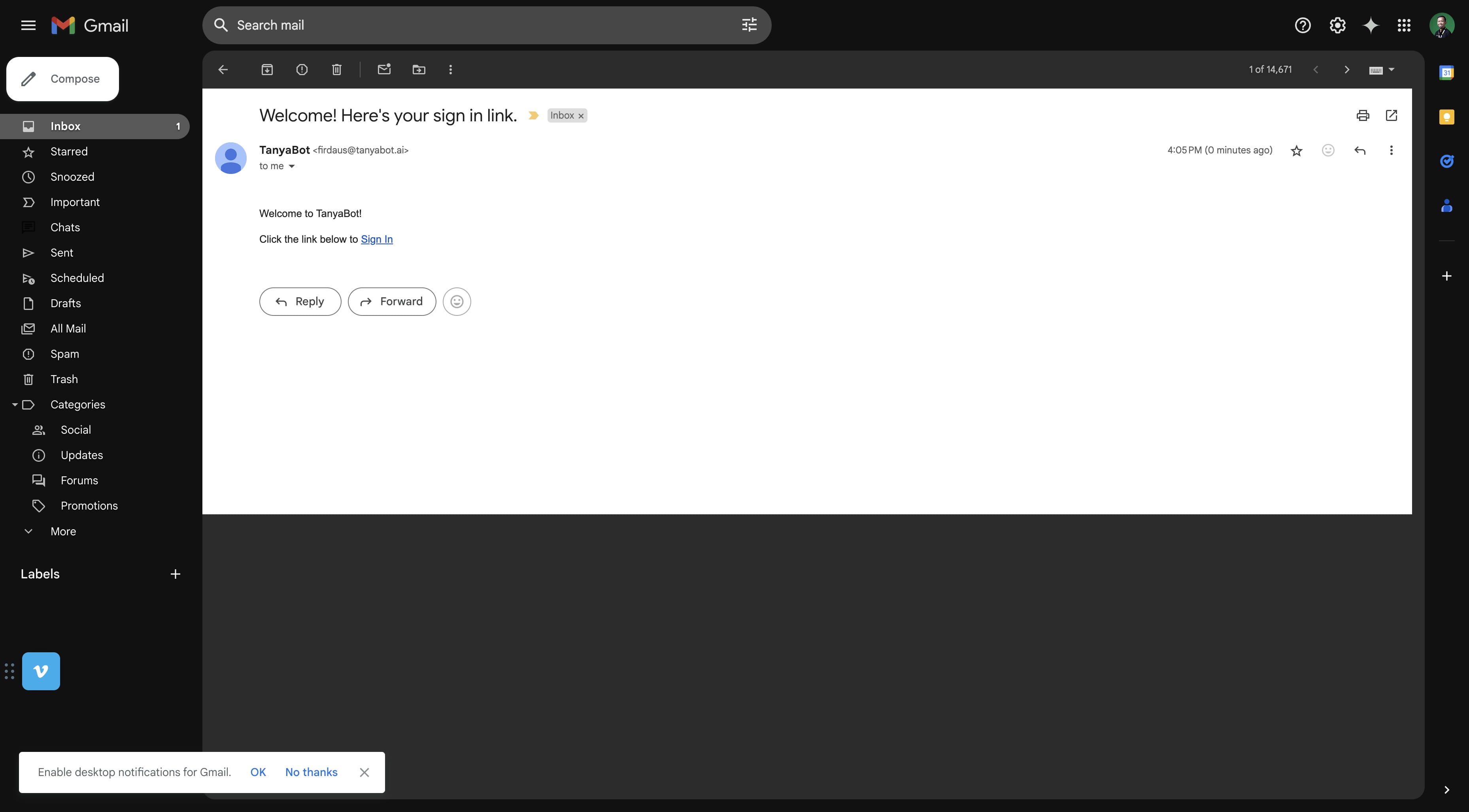This screenshot has height=812, width=1469.
Task: Add emoji reaction beside the star
Action: click(1327, 150)
